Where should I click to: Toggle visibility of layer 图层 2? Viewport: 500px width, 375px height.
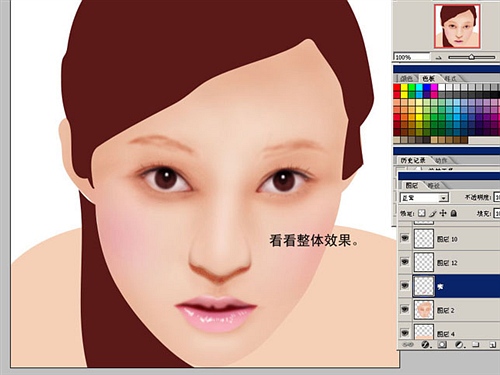tap(405, 309)
